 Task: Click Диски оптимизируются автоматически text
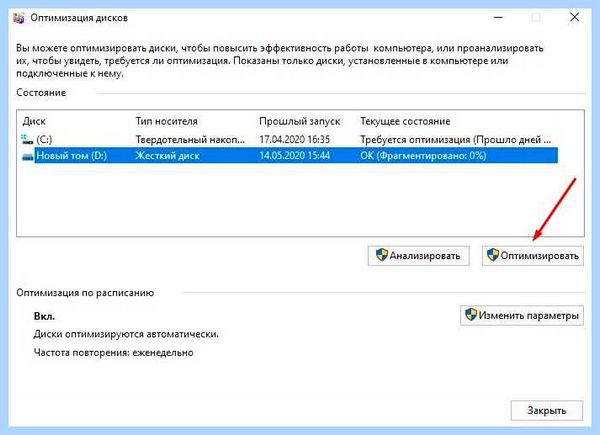tap(126, 334)
